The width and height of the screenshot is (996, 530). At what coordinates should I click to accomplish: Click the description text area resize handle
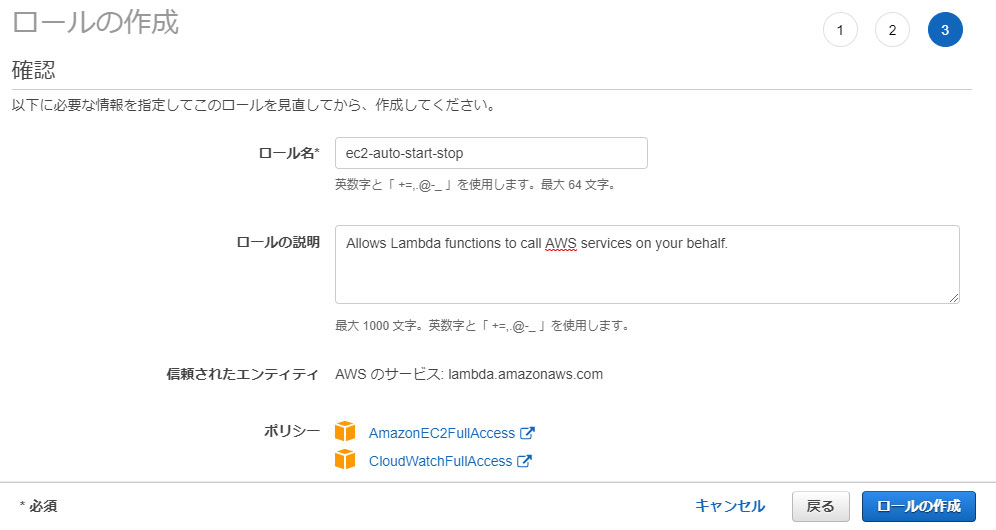(953, 298)
